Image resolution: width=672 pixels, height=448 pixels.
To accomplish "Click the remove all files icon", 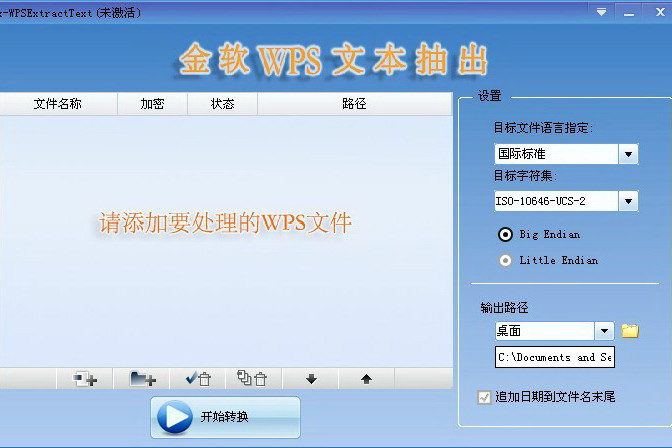I will [253, 379].
